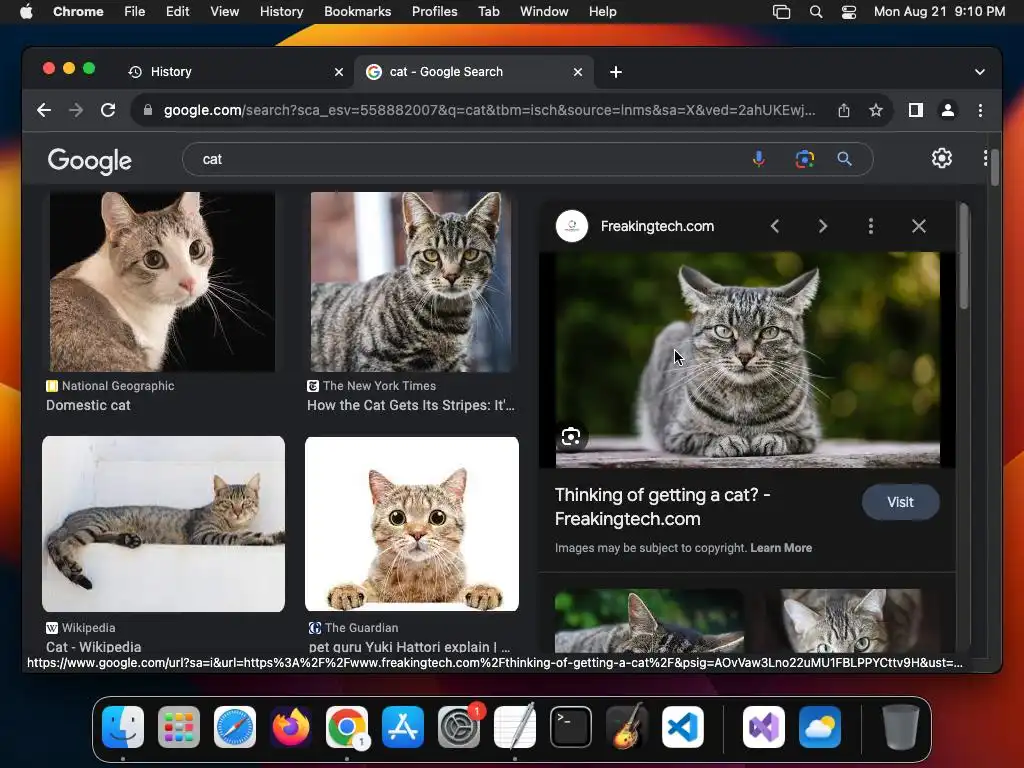Open the Learn More copyright link
The width and height of the screenshot is (1024, 768).
(781, 548)
